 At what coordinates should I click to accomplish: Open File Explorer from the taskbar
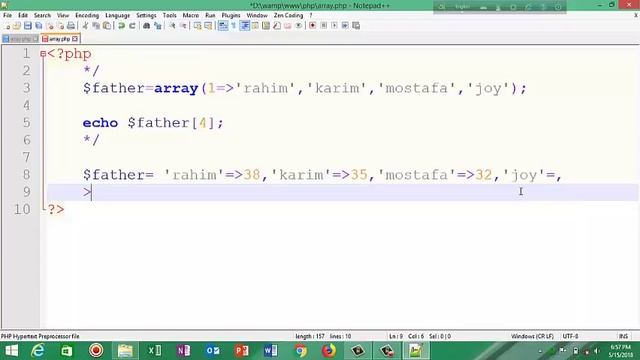(125, 351)
